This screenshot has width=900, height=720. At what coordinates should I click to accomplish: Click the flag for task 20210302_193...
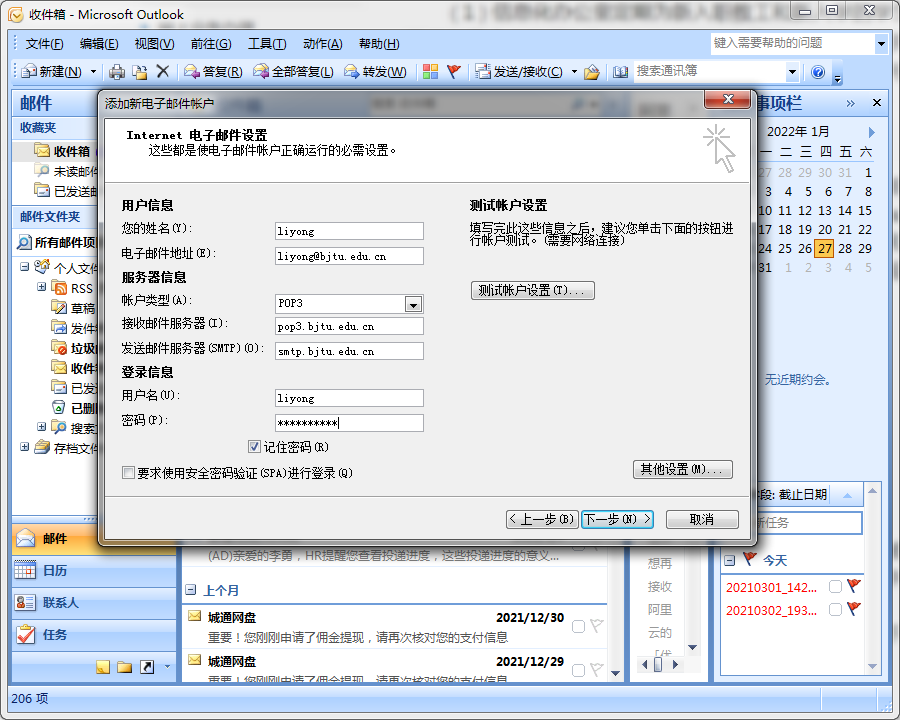point(854,609)
